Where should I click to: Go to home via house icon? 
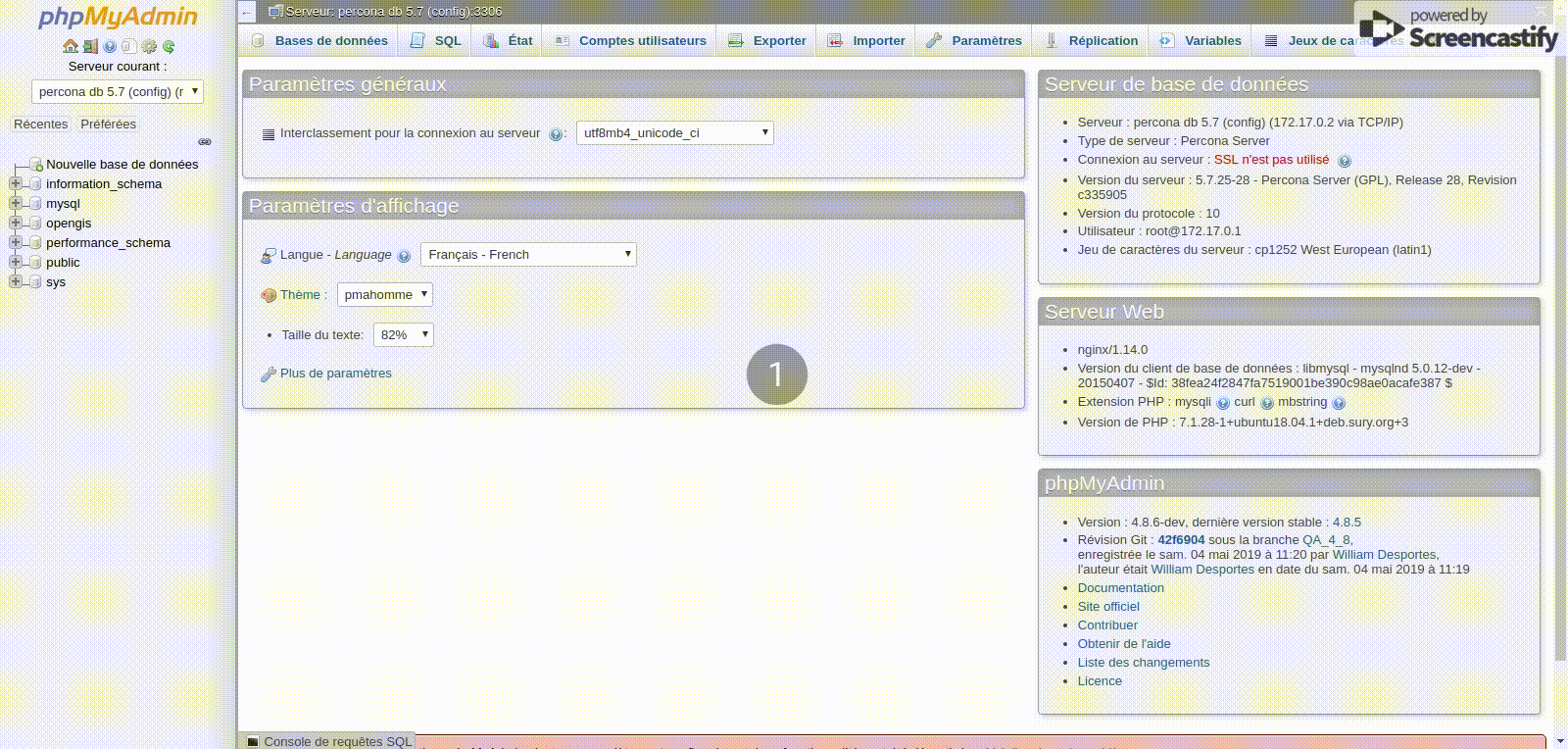tap(71, 46)
